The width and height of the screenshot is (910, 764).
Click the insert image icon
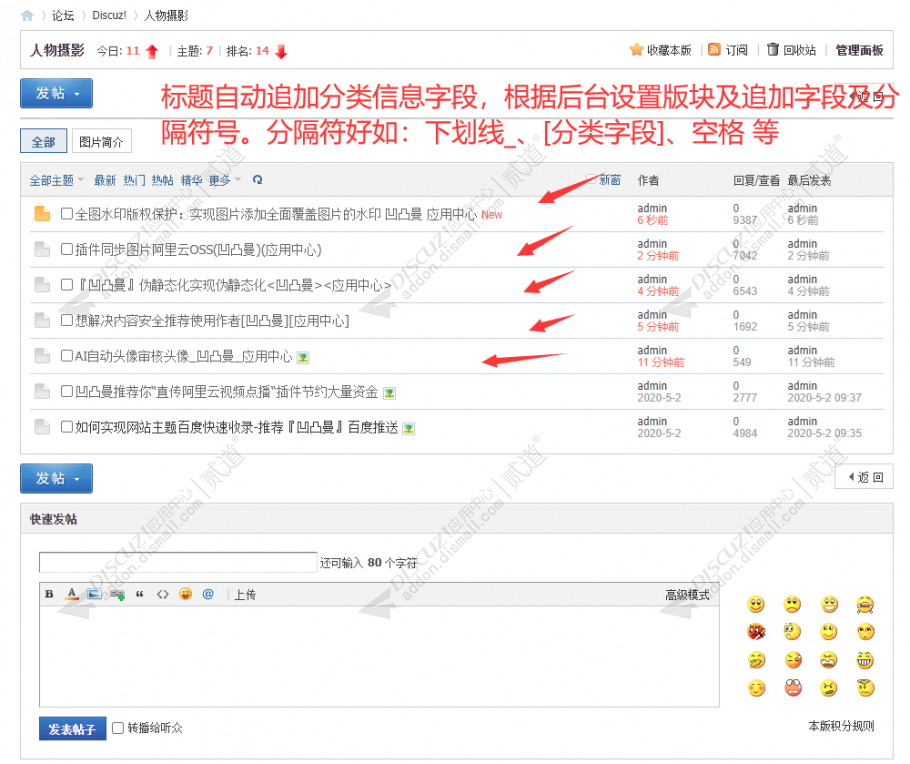click(x=93, y=594)
